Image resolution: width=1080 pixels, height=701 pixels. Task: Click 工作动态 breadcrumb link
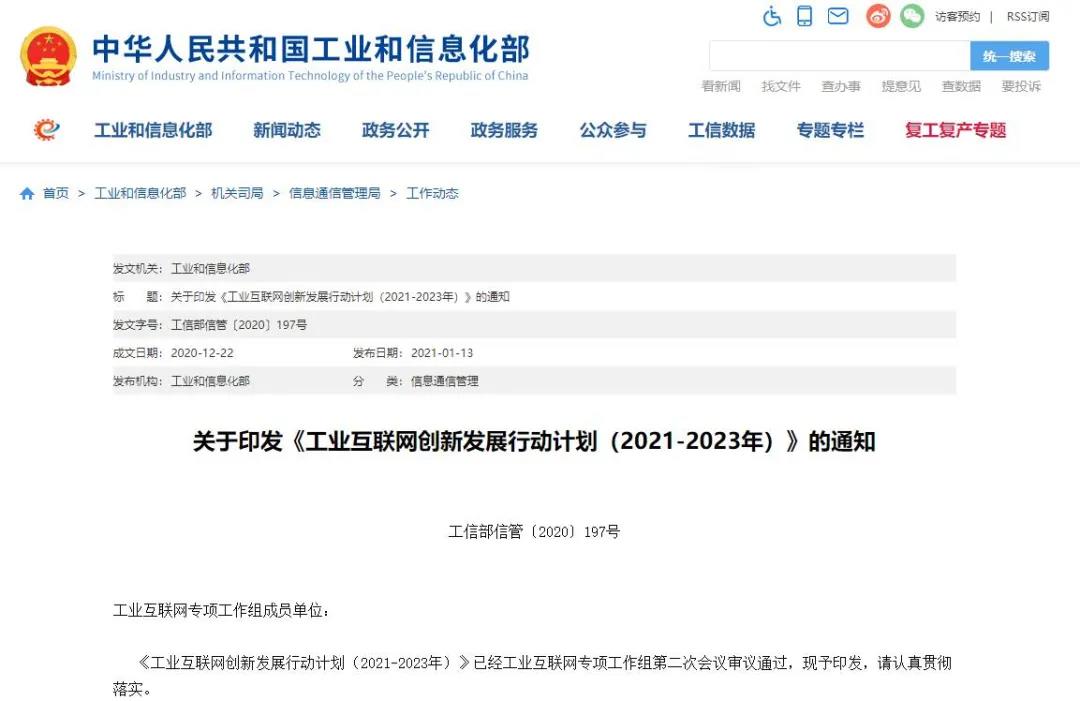(433, 193)
